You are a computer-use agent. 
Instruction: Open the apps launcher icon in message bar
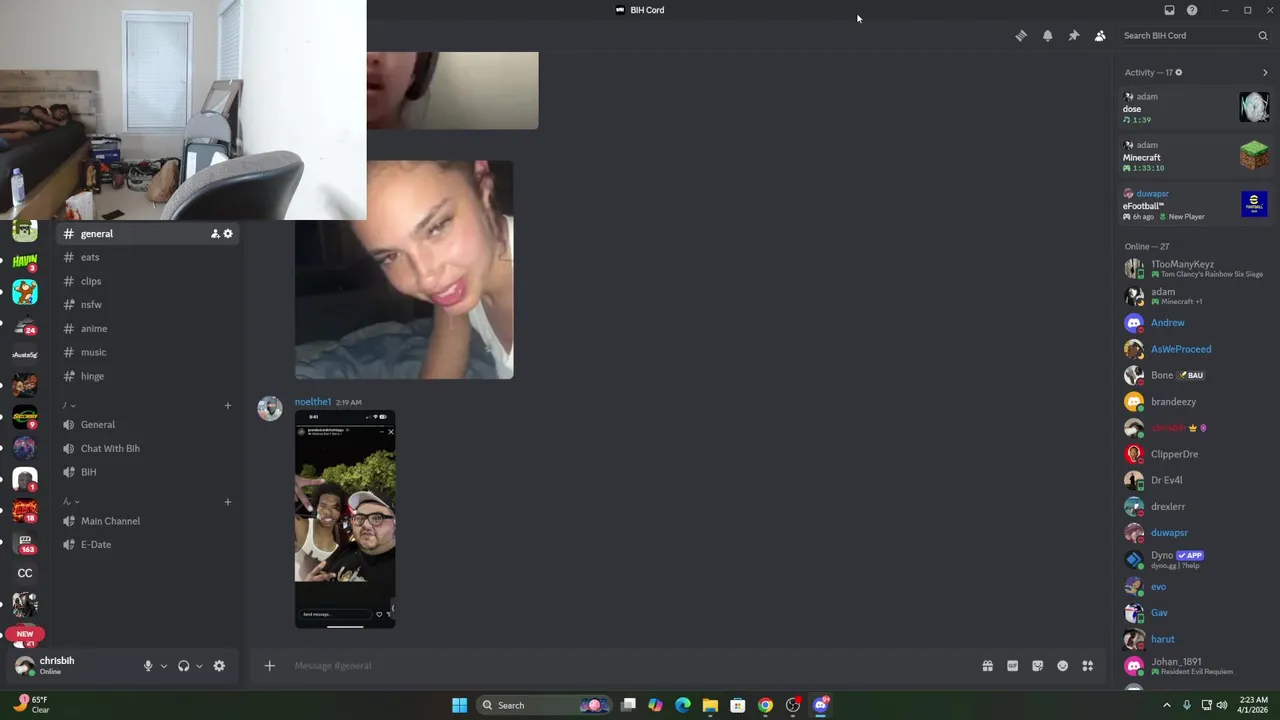1087,666
